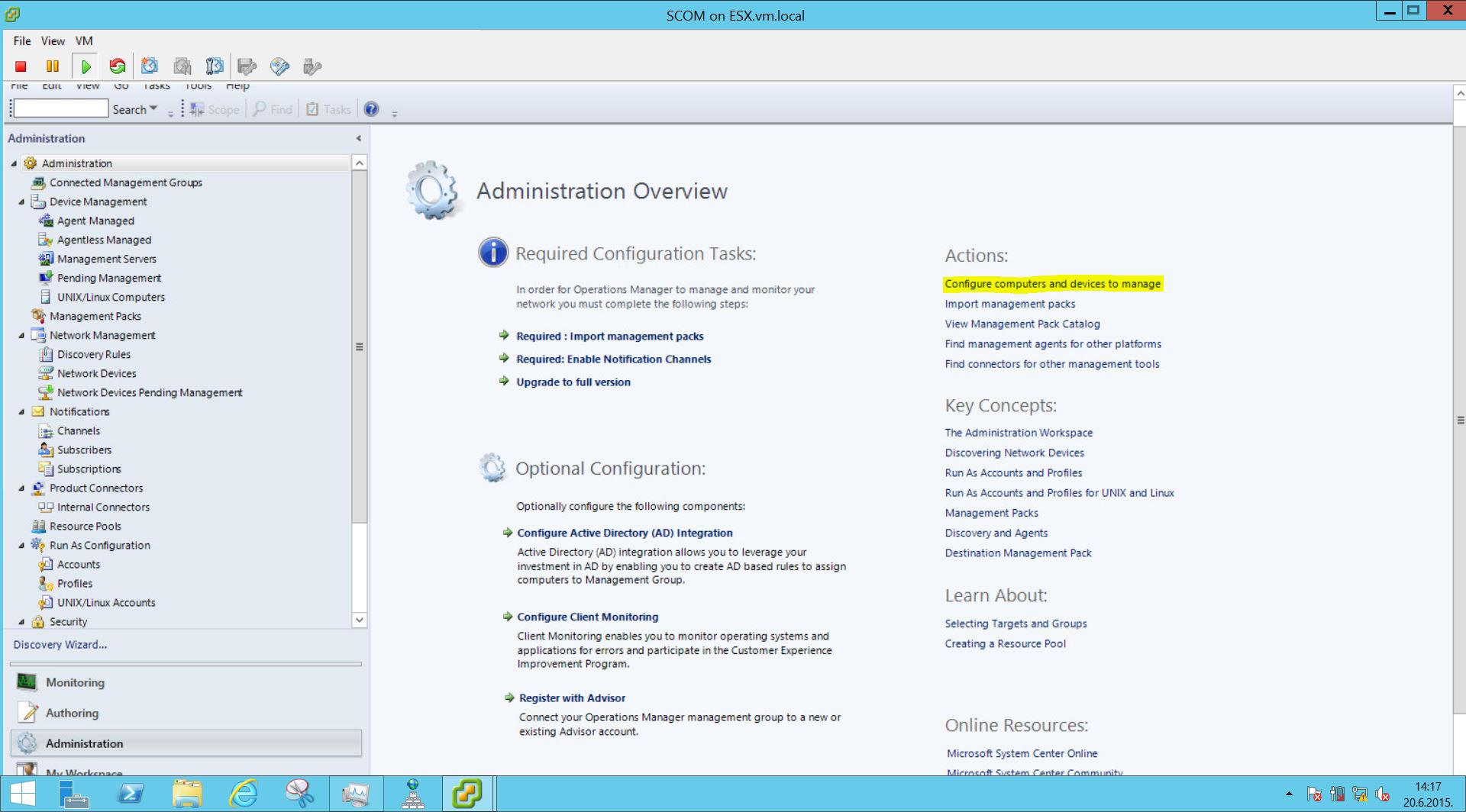Open the Monitoring workspace
Image resolution: width=1466 pixels, height=812 pixels.
(75, 682)
